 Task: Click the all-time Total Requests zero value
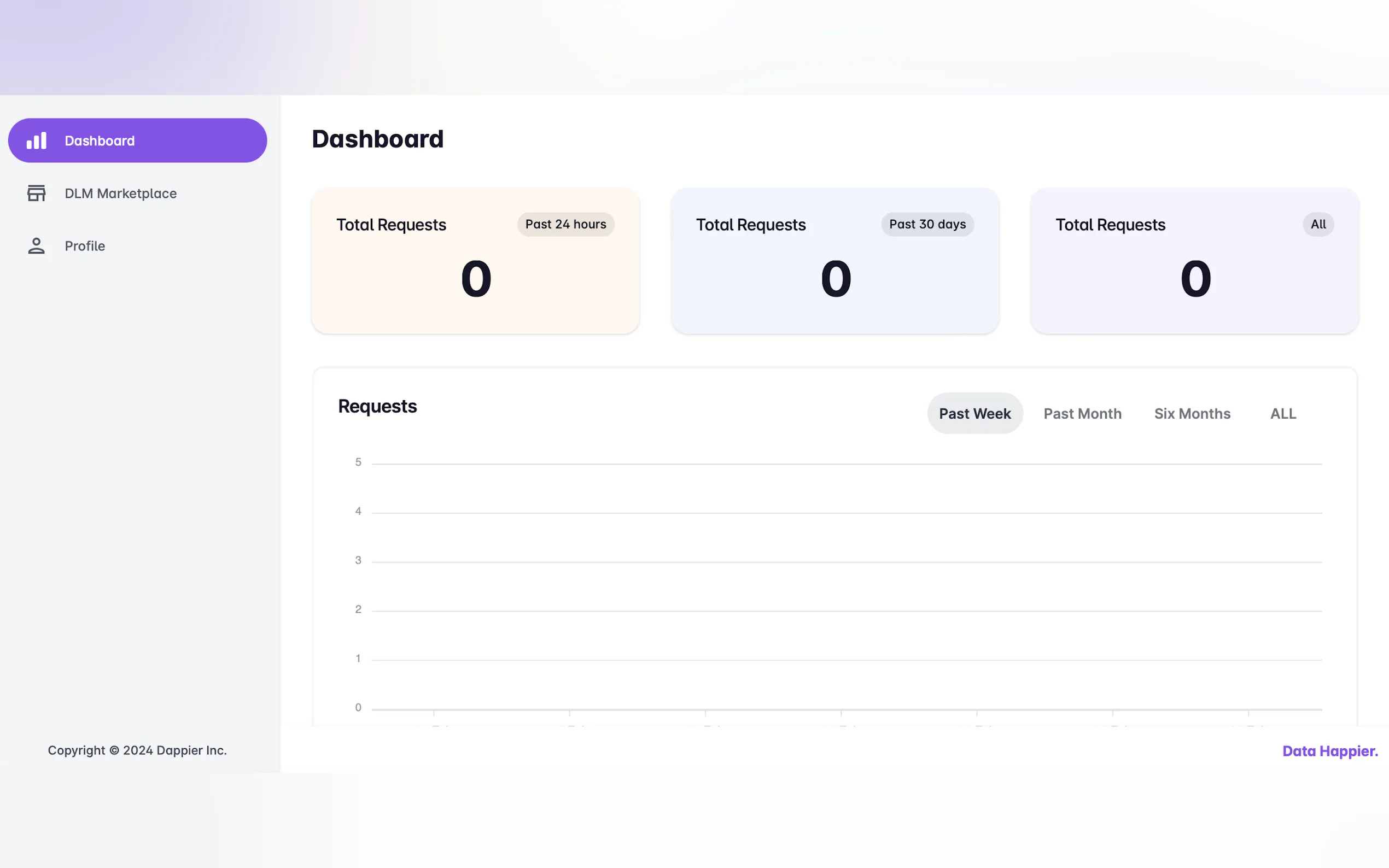[1195, 279]
